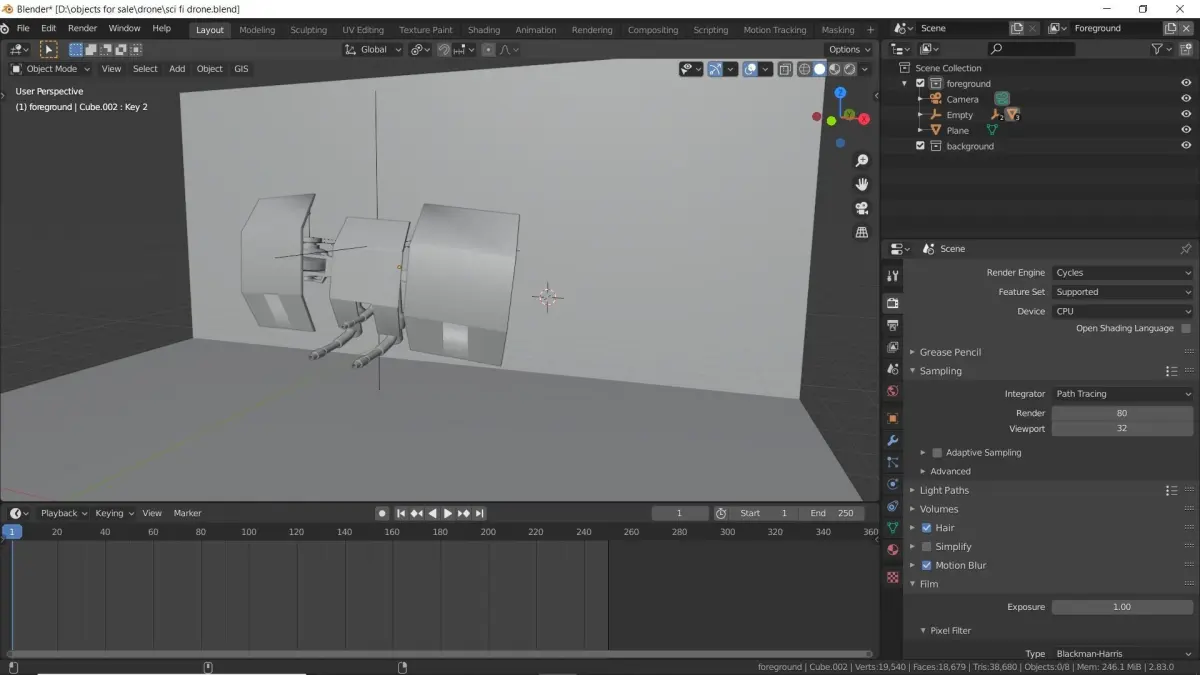Enable Adaptive Sampling checkbox
Viewport: 1200px width, 675px height.
(937, 453)
